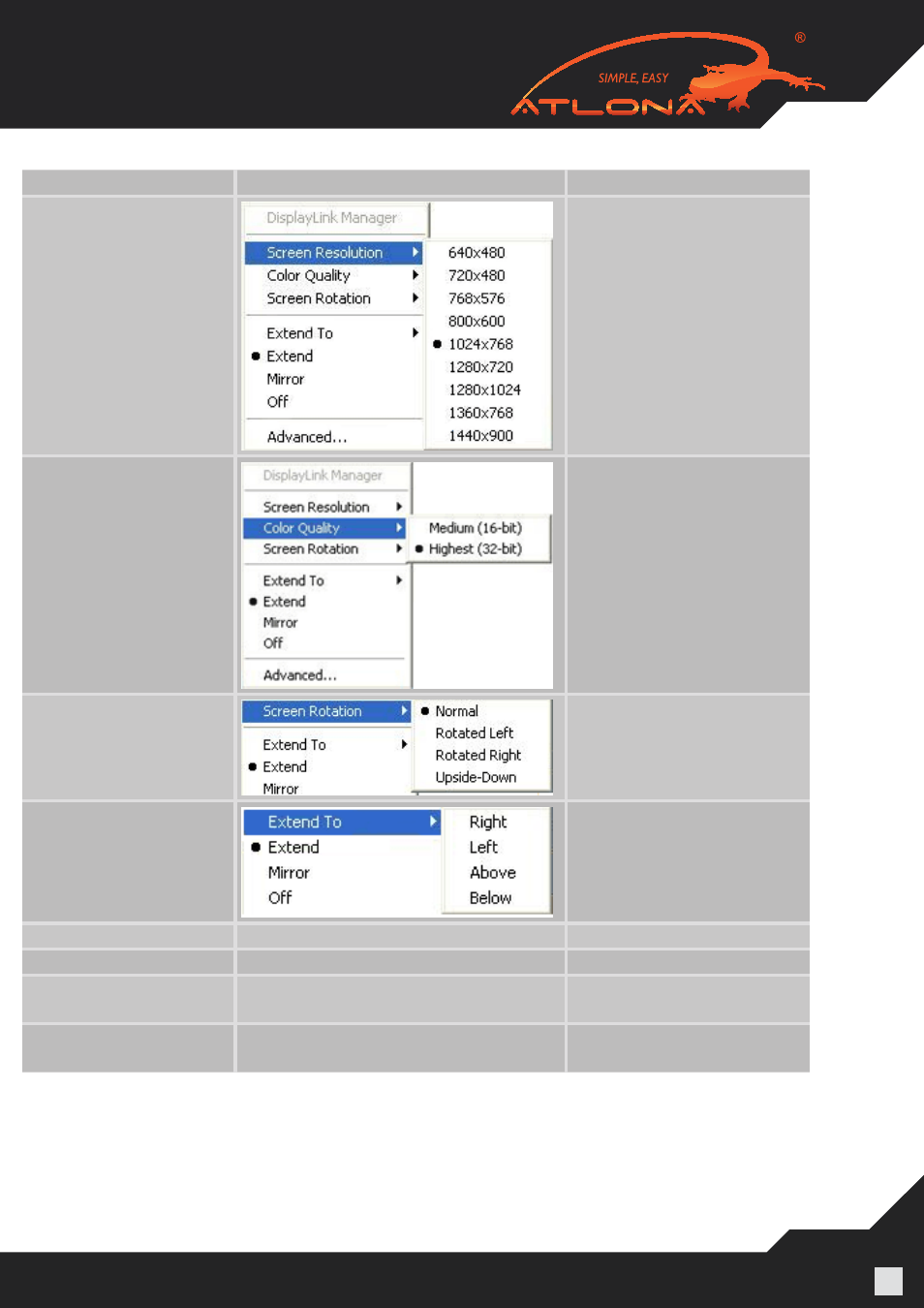
Task: Choose the 640x480 resolution
Action: (477, 253)
